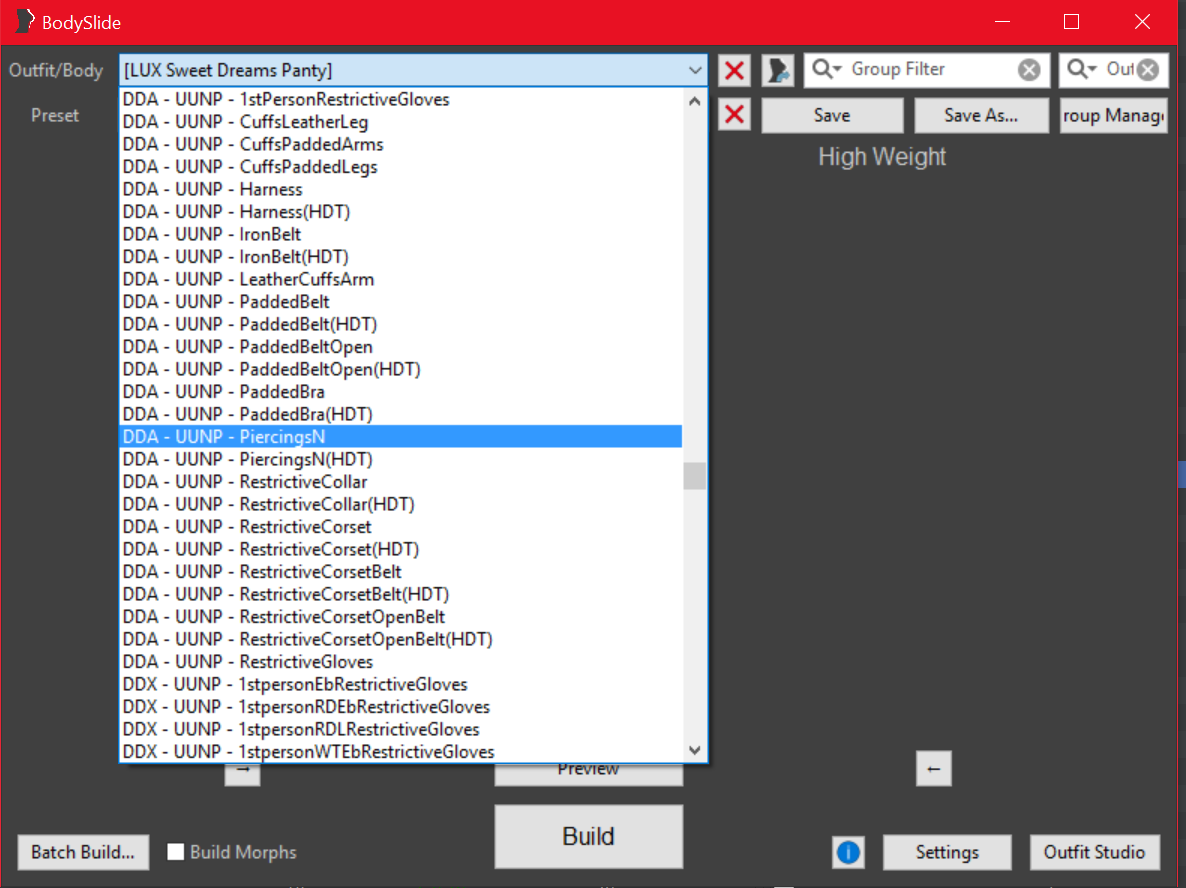This screenshot has height=888, width=1186.
Task: Choose DDA - UUNP - PaddedBeltOpen(HDT)
Action: tap(401, 369)
